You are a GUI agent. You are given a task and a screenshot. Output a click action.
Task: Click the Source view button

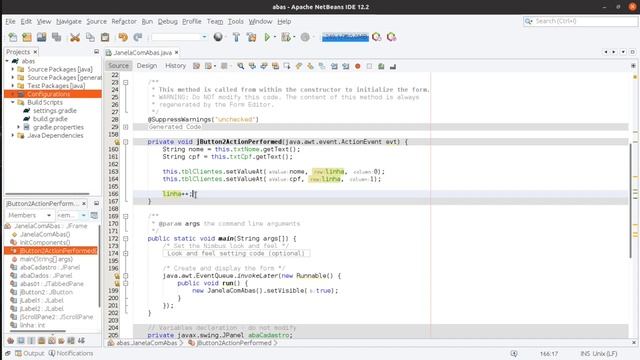pos(118,66)
